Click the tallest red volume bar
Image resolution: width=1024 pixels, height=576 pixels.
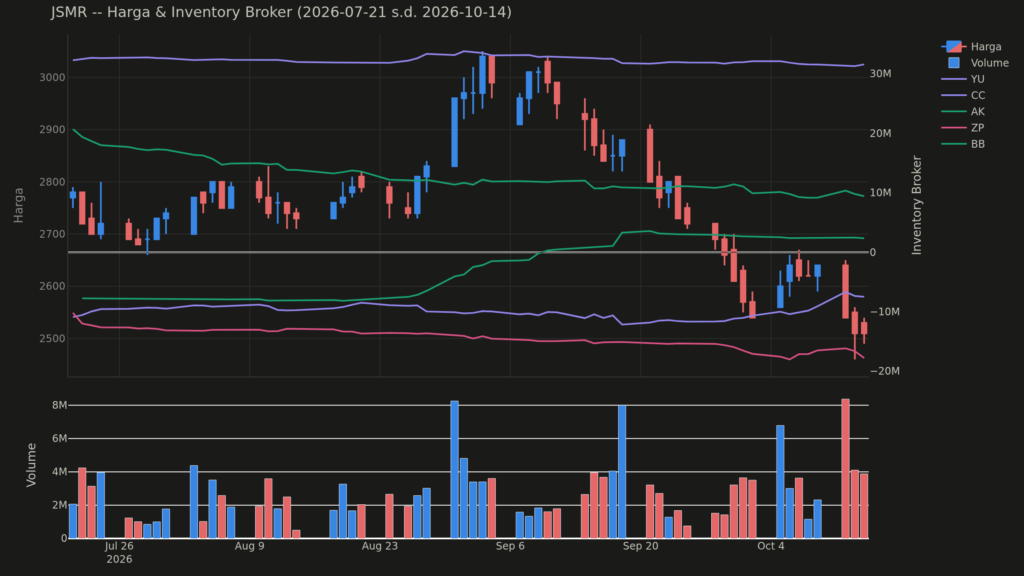[x=846, y=468]
